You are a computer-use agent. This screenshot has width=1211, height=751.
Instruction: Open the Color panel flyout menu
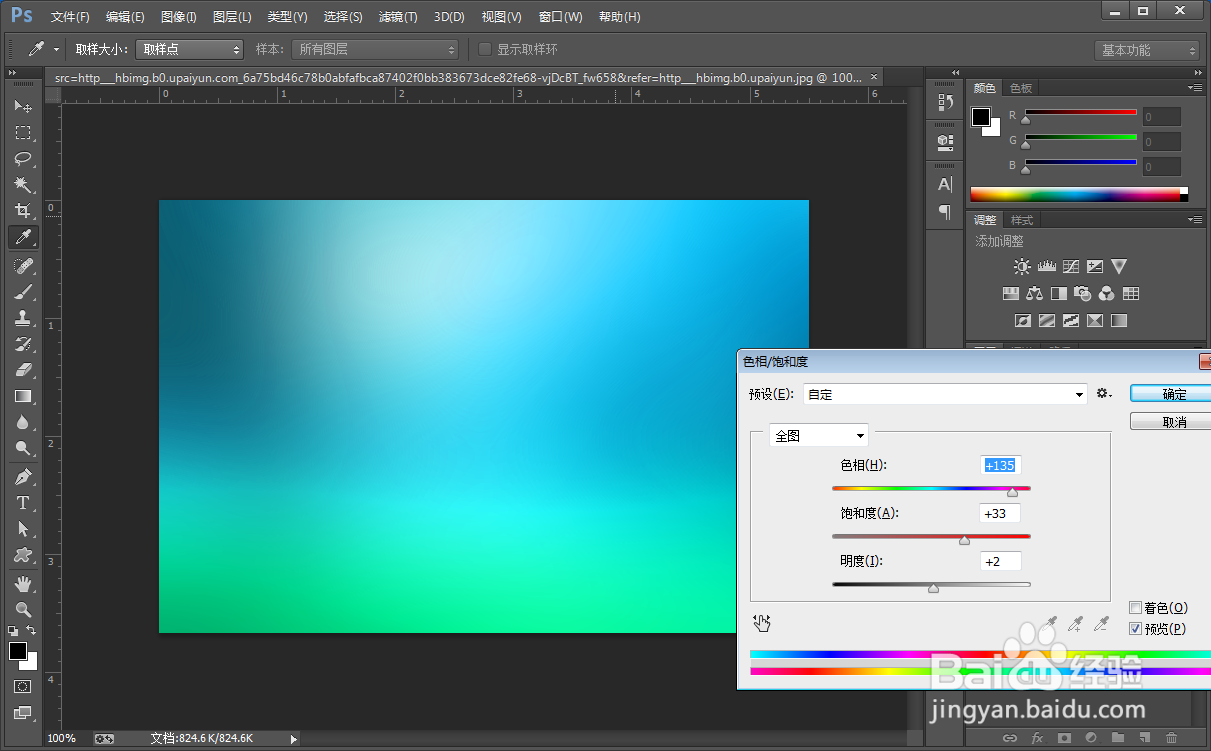(x=1194, y=89)
